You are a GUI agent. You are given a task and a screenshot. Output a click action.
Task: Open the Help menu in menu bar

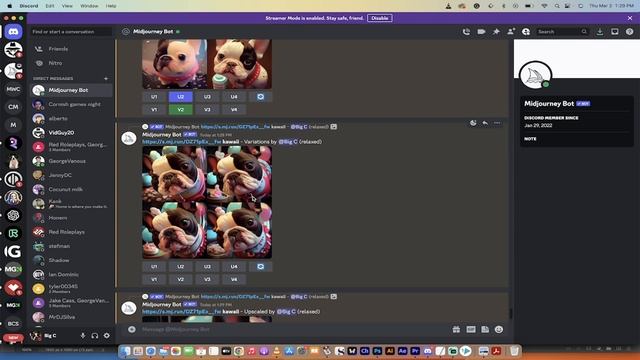click(x=111, y=6)
